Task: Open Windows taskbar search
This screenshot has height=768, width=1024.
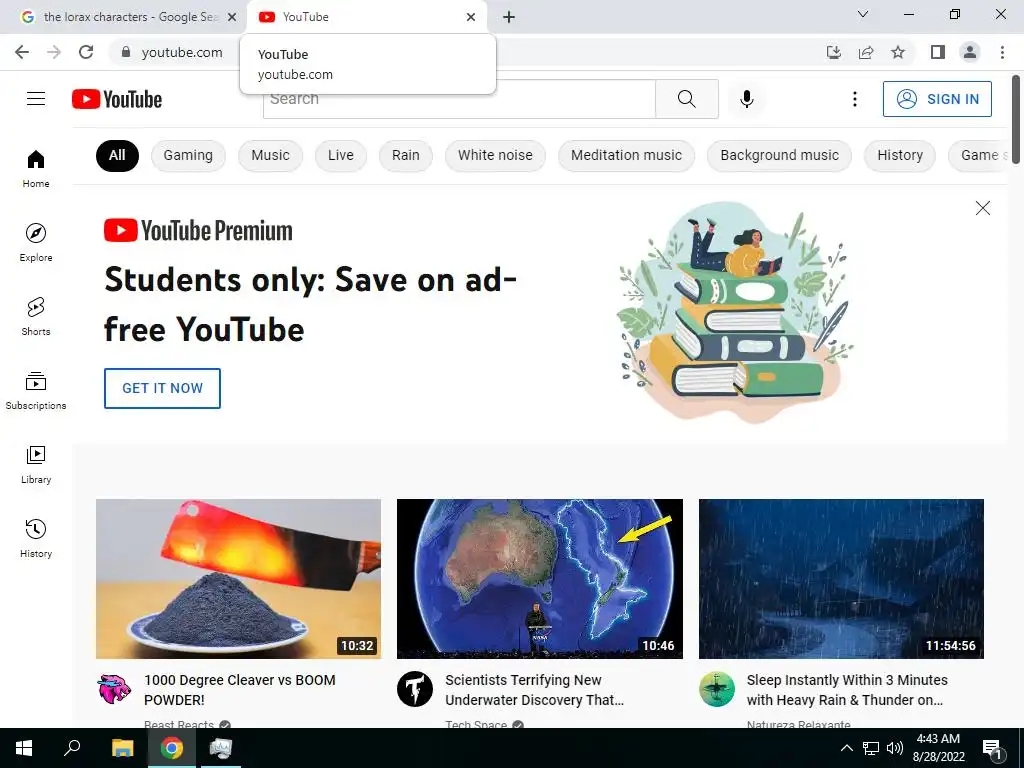Action: pyautogui.click(x=72, y=748)
